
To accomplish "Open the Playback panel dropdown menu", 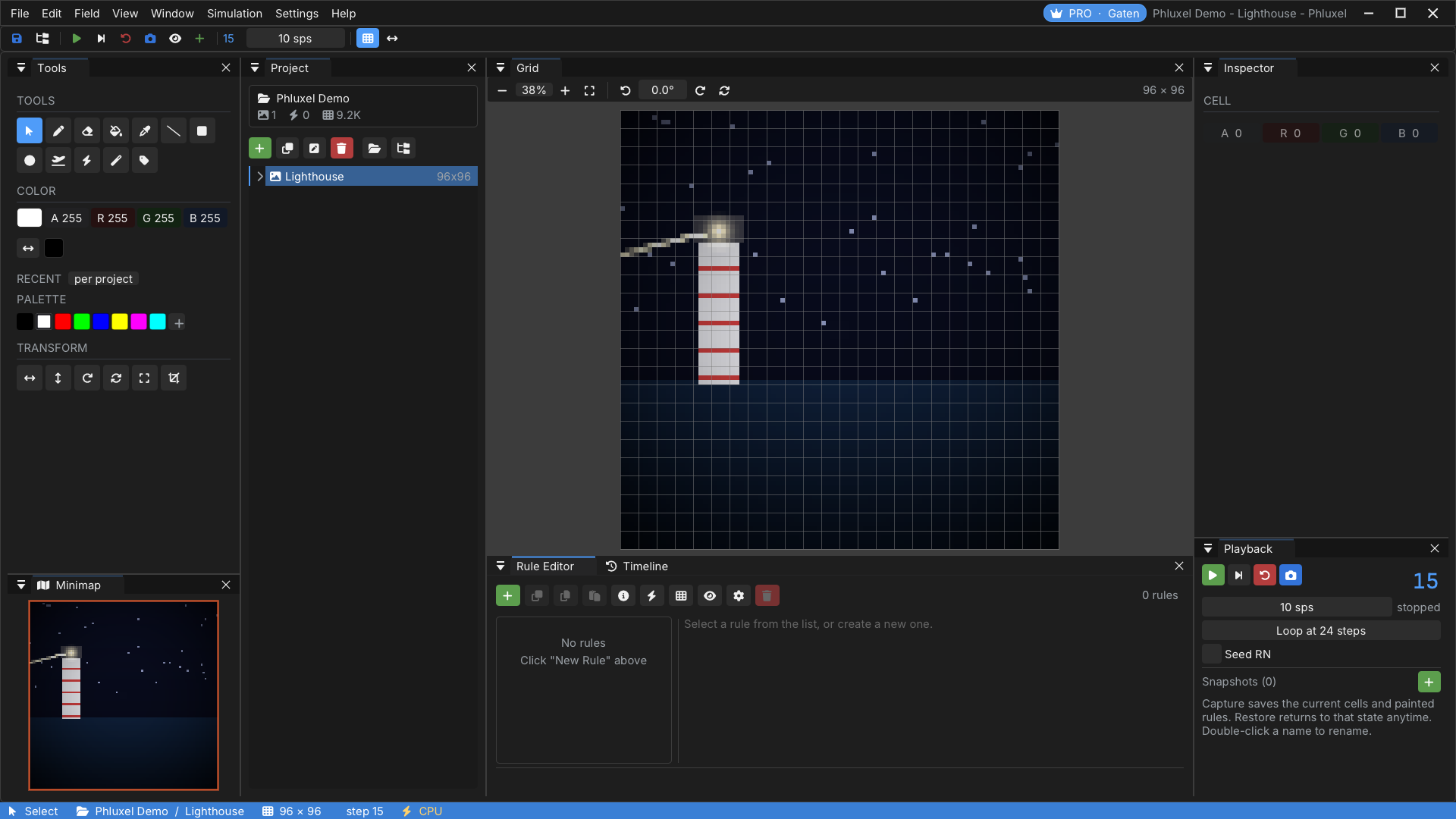I will coord(1208,549).
